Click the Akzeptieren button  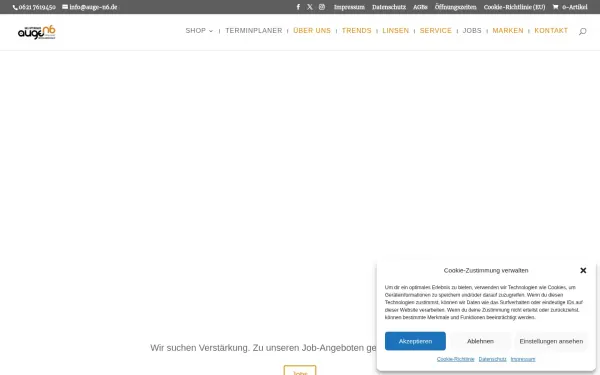coord(415,341)
